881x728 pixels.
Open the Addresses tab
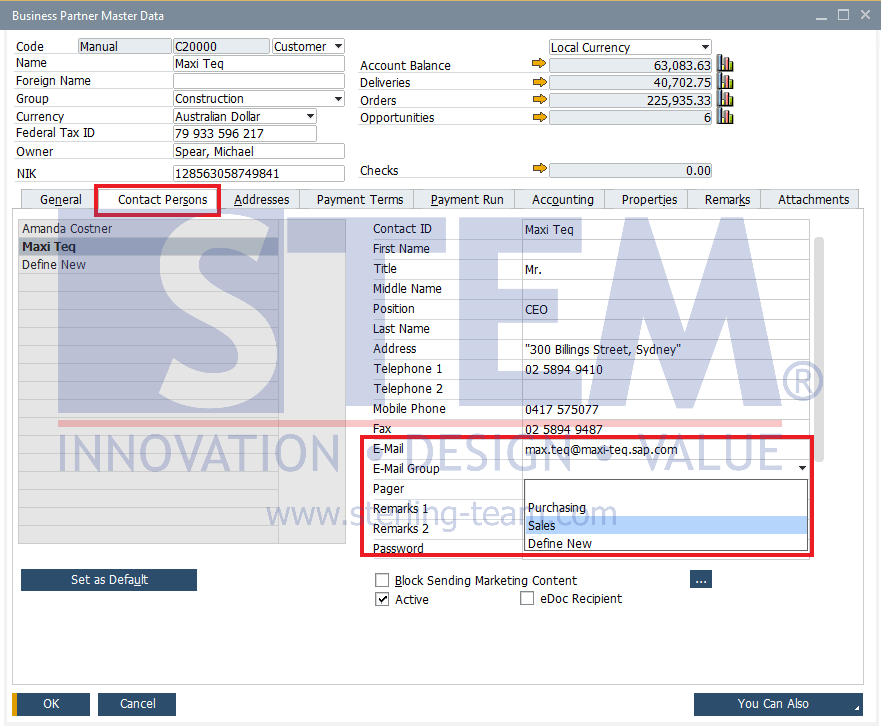(x=261, y=199)
